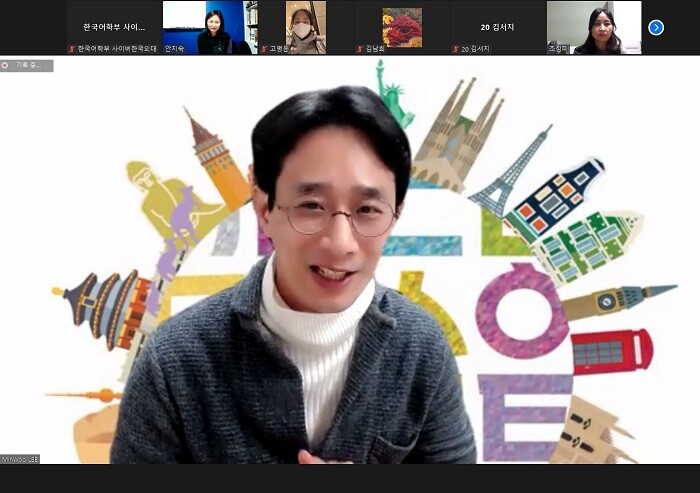Select 김남희's flower profile picture tile
The width and height of the screenshot is (700, 493).
coord(402,28)
